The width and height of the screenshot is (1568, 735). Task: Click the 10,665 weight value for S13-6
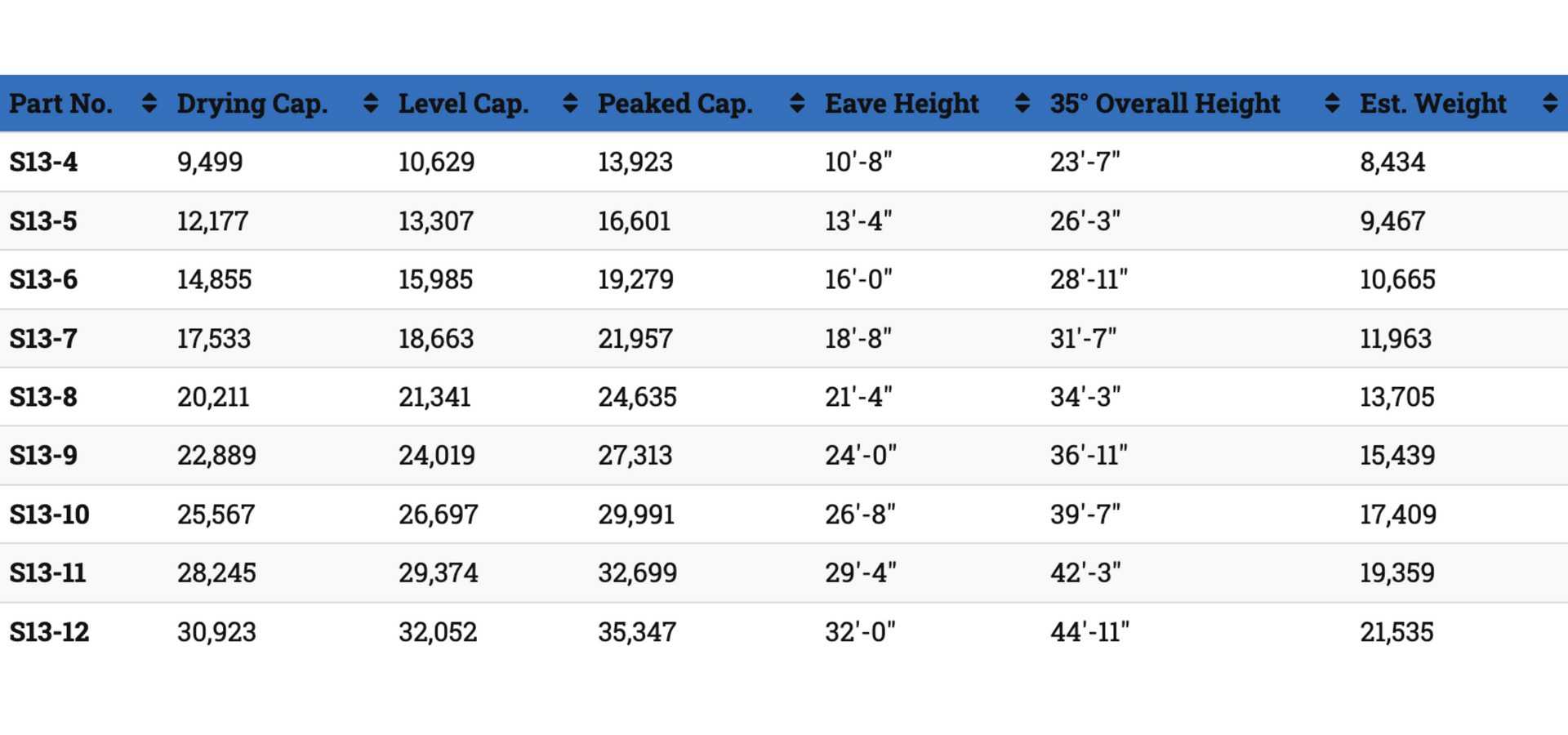tap(1397, 279)
